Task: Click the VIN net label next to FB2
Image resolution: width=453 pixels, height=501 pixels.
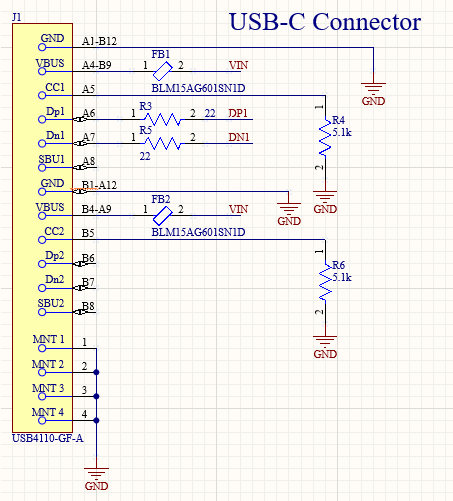Action: tap(238, 209)
